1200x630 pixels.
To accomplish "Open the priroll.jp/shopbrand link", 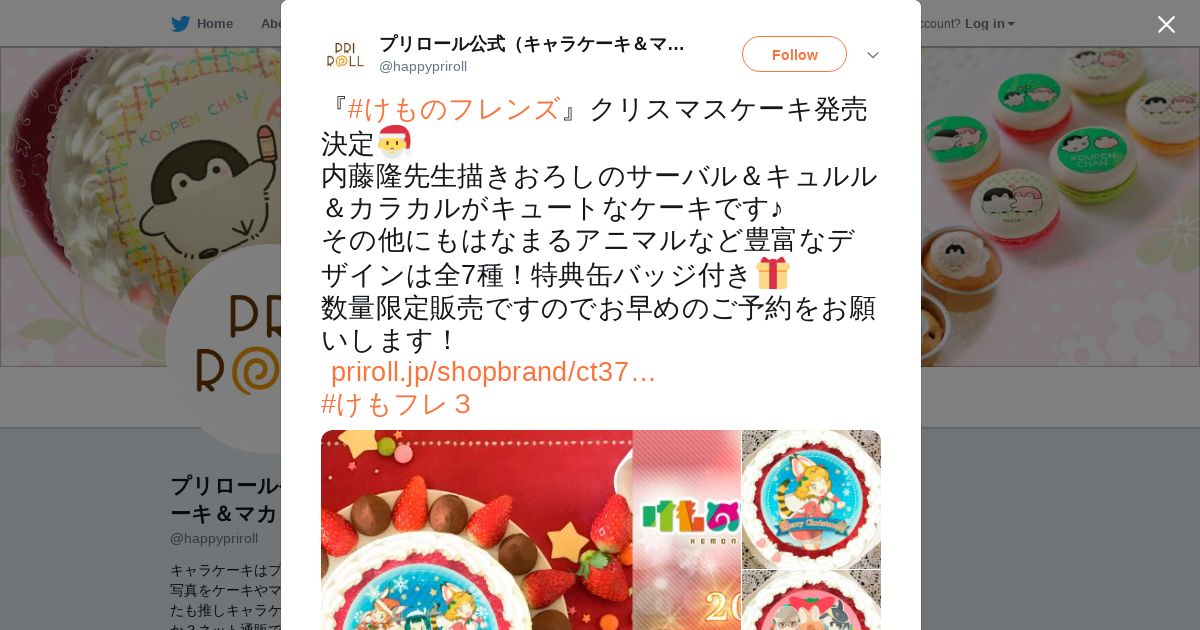I will (493, 372).
